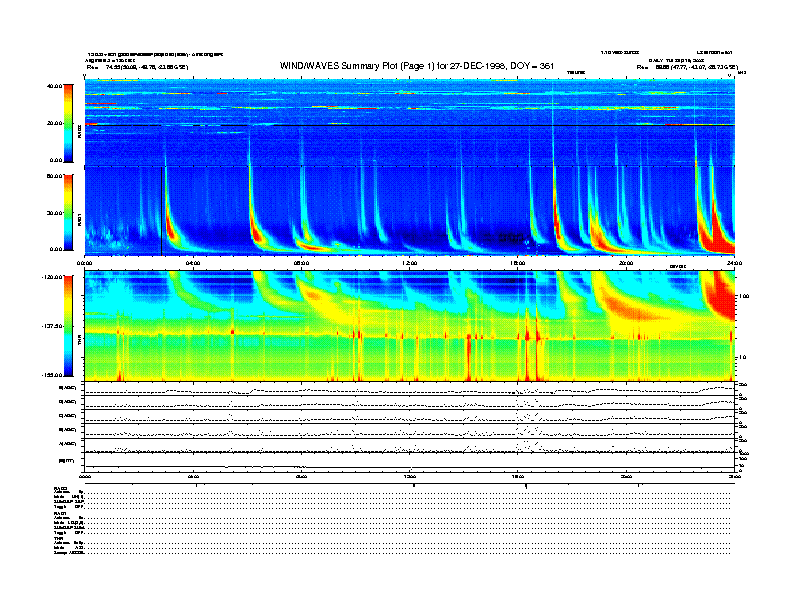Click the bottom |B| magnetic field line panel
Image resolution: width=792 pixels, height=612 pixels.
tap(410, 462)
